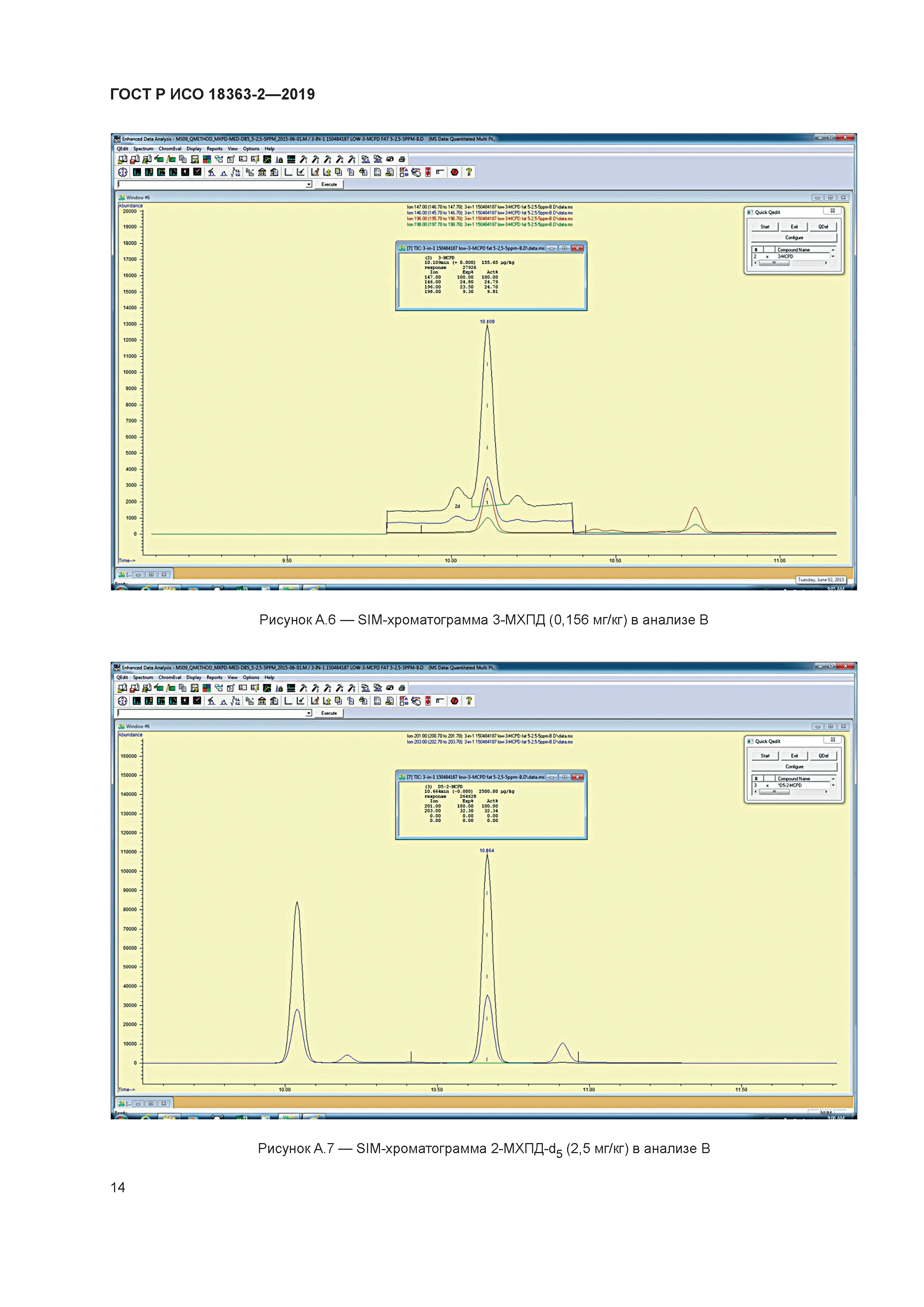This screenshot has height=1307, width=924.
Task: Open the command line dropdown arrow in the Figure A.6 window
Action: [x=308, y=184]
